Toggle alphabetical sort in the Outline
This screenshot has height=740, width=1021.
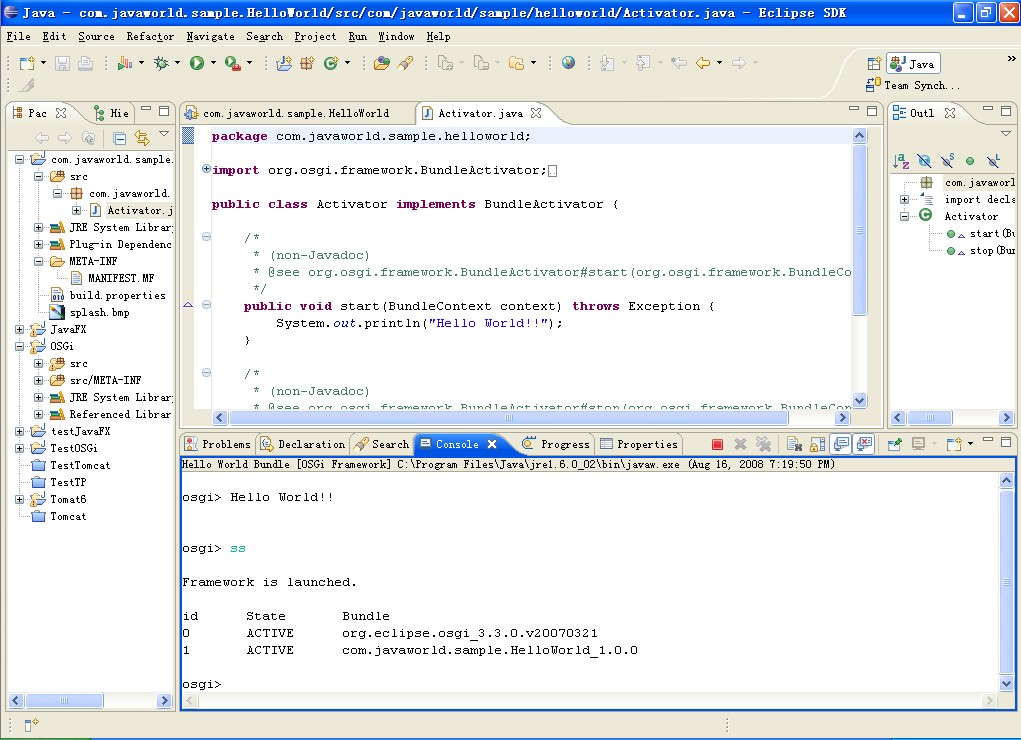[901, 160]
